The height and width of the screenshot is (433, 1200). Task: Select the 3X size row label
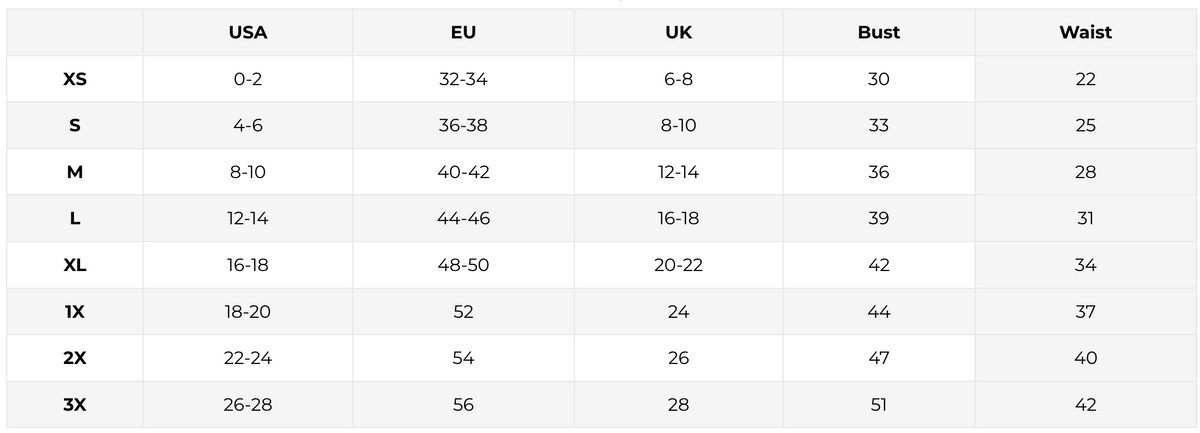point(75,405)
